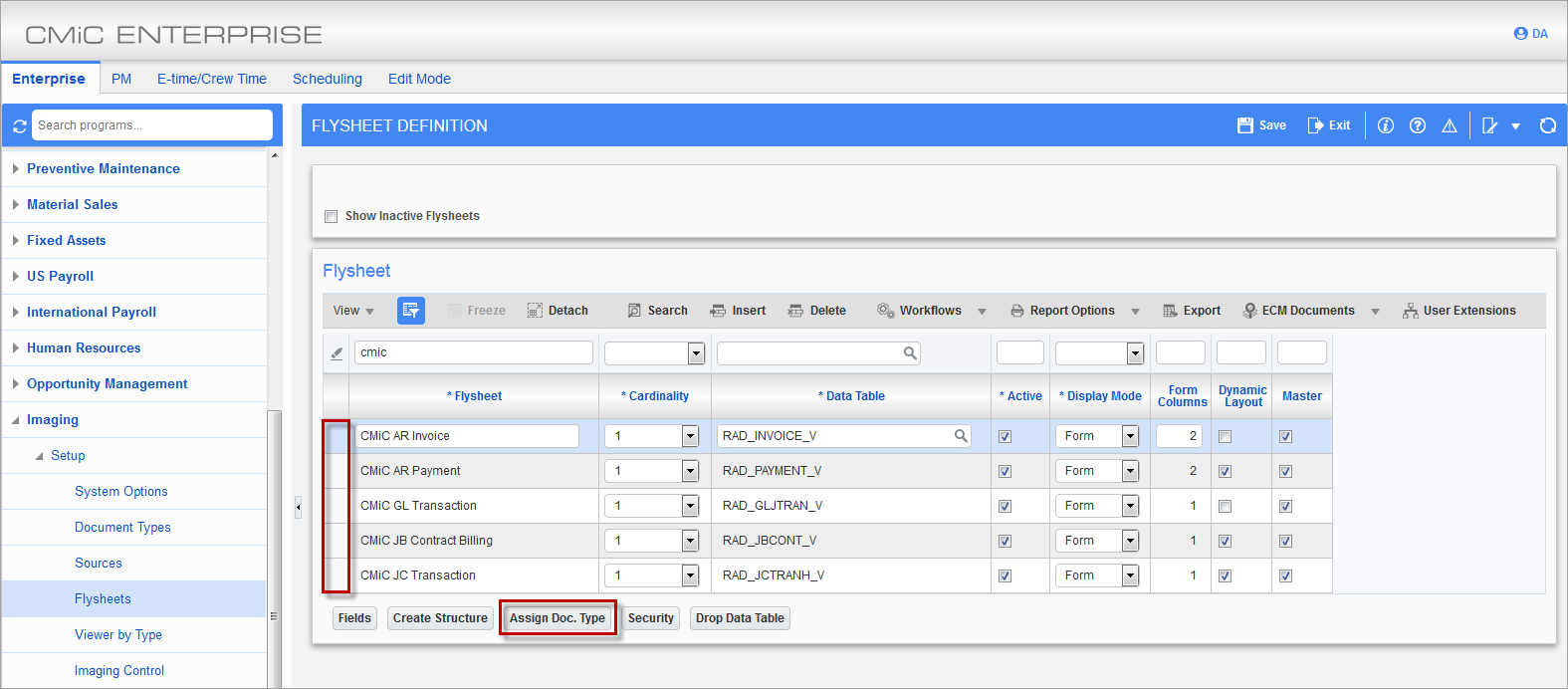Click the Assign Doc. Type button

(x=558, y=618)
